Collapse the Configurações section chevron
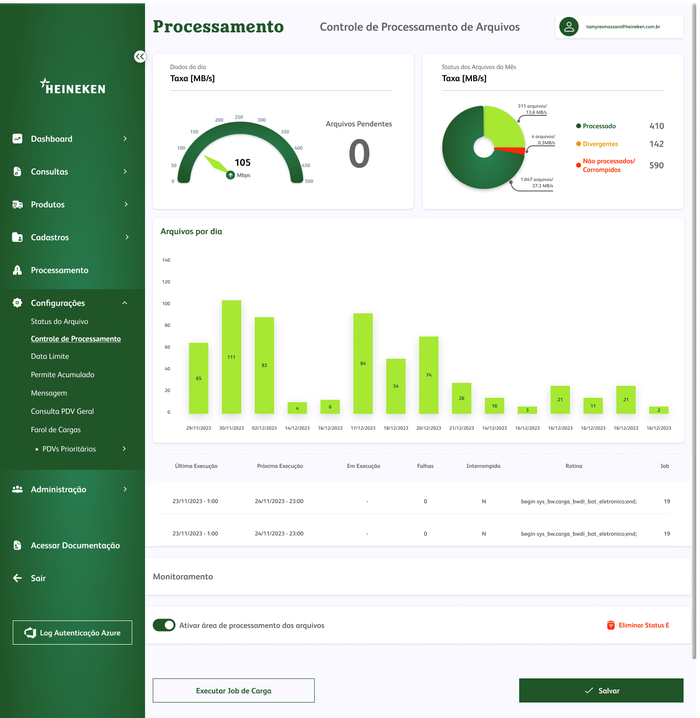700x718 pixels. pos(125,303)
